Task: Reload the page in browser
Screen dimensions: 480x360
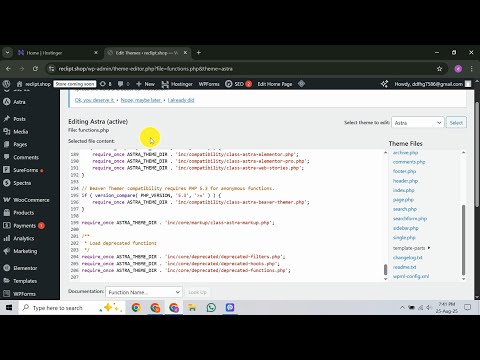Action: [35, 69]
